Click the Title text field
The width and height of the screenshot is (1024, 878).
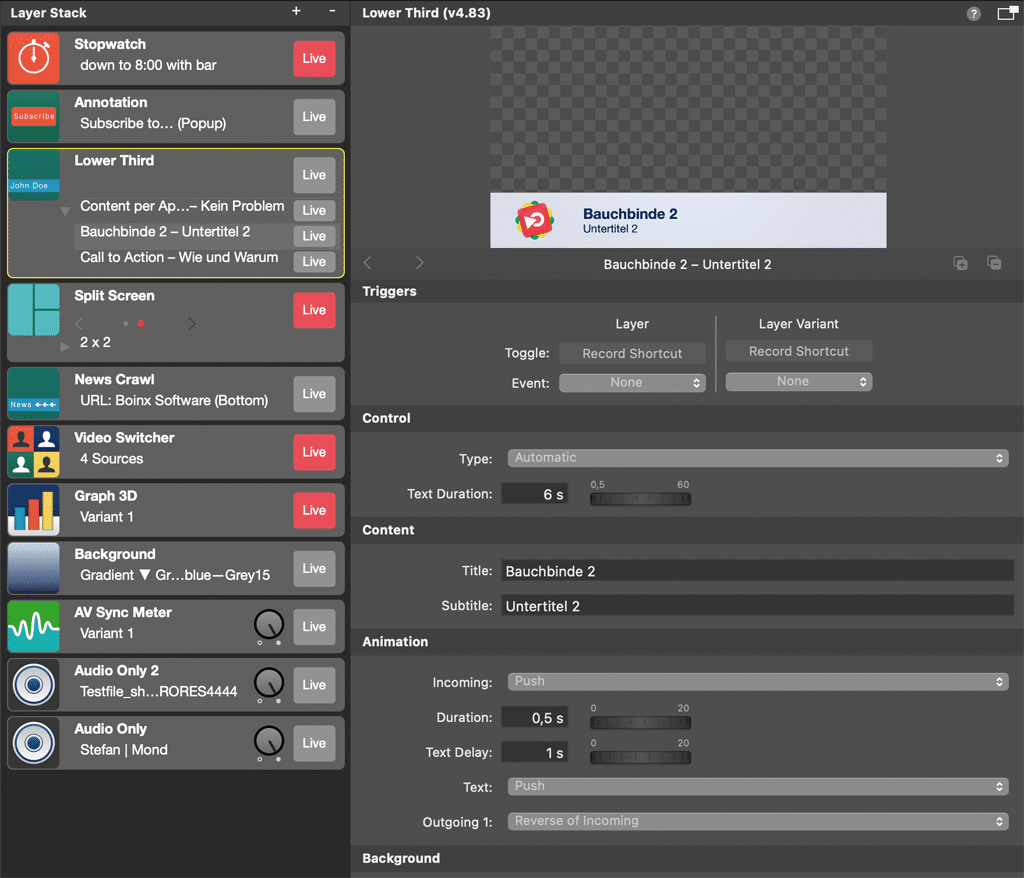[x=757, y=572]
